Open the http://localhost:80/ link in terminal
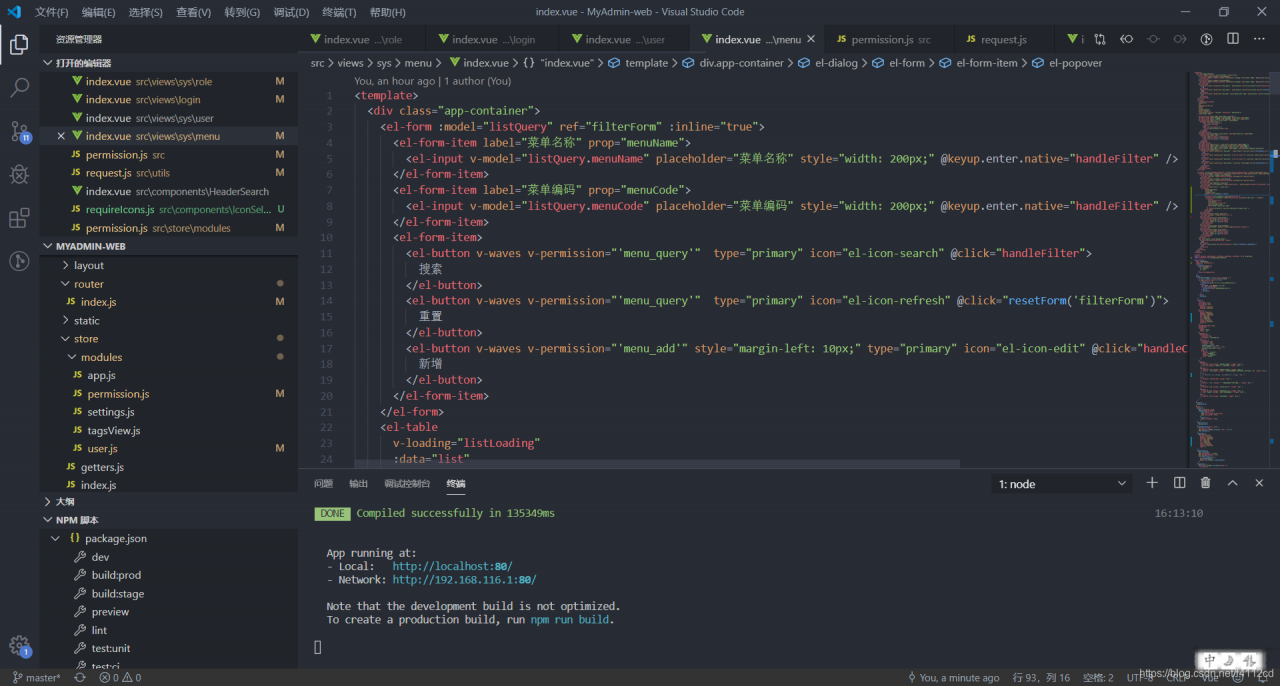Screen dimensions: 1280x686 pyautogui.click(x=452, y=566)
